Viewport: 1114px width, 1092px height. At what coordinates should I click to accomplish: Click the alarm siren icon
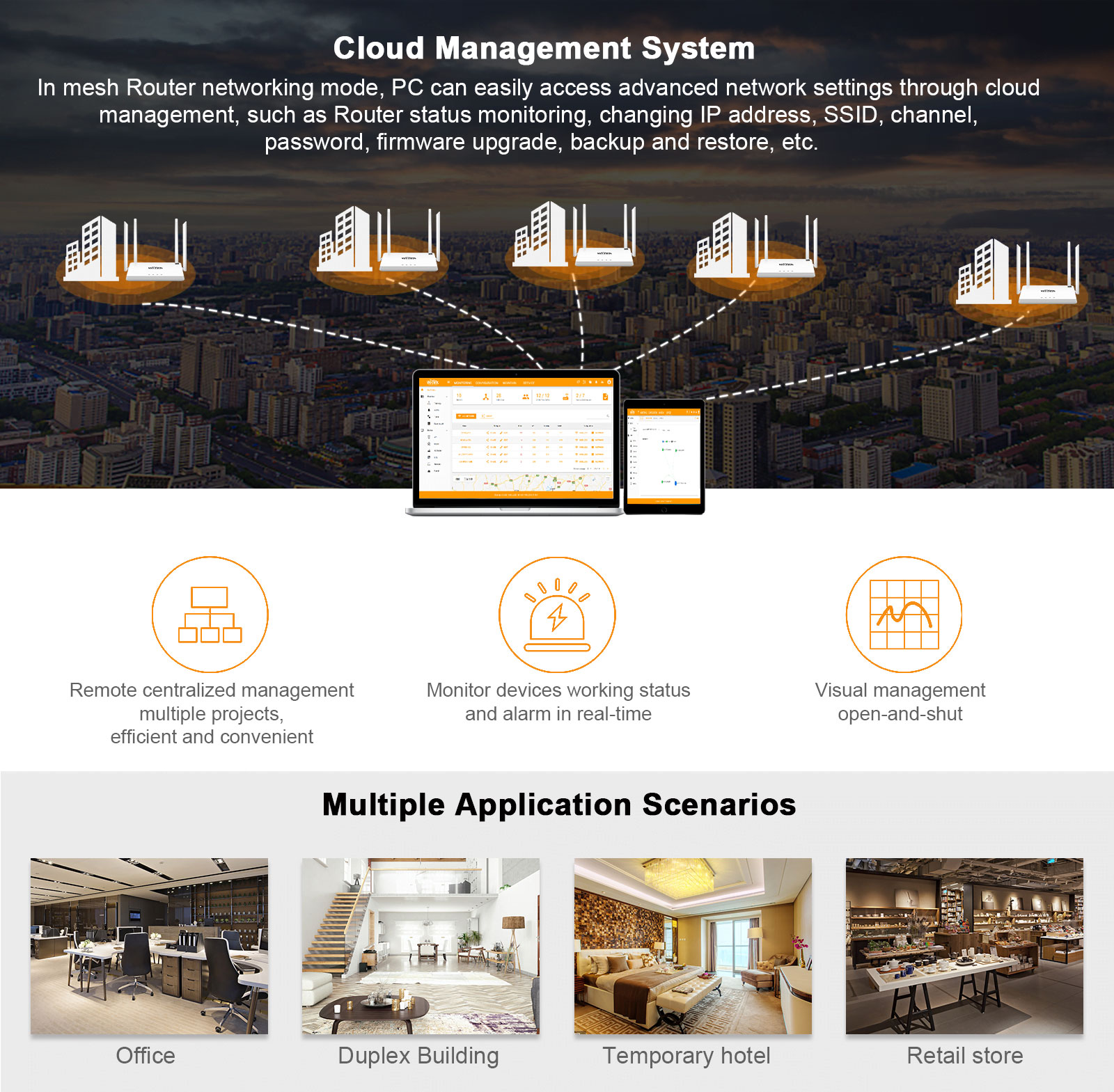click(557, 615)
